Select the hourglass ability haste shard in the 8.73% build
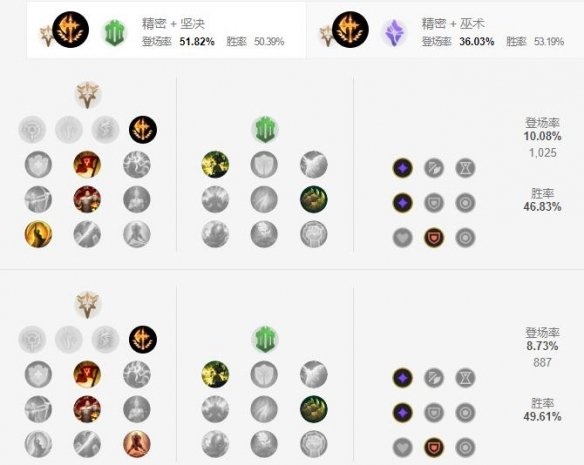The width and height of the screenshot is (584, 465). [465, 377]
